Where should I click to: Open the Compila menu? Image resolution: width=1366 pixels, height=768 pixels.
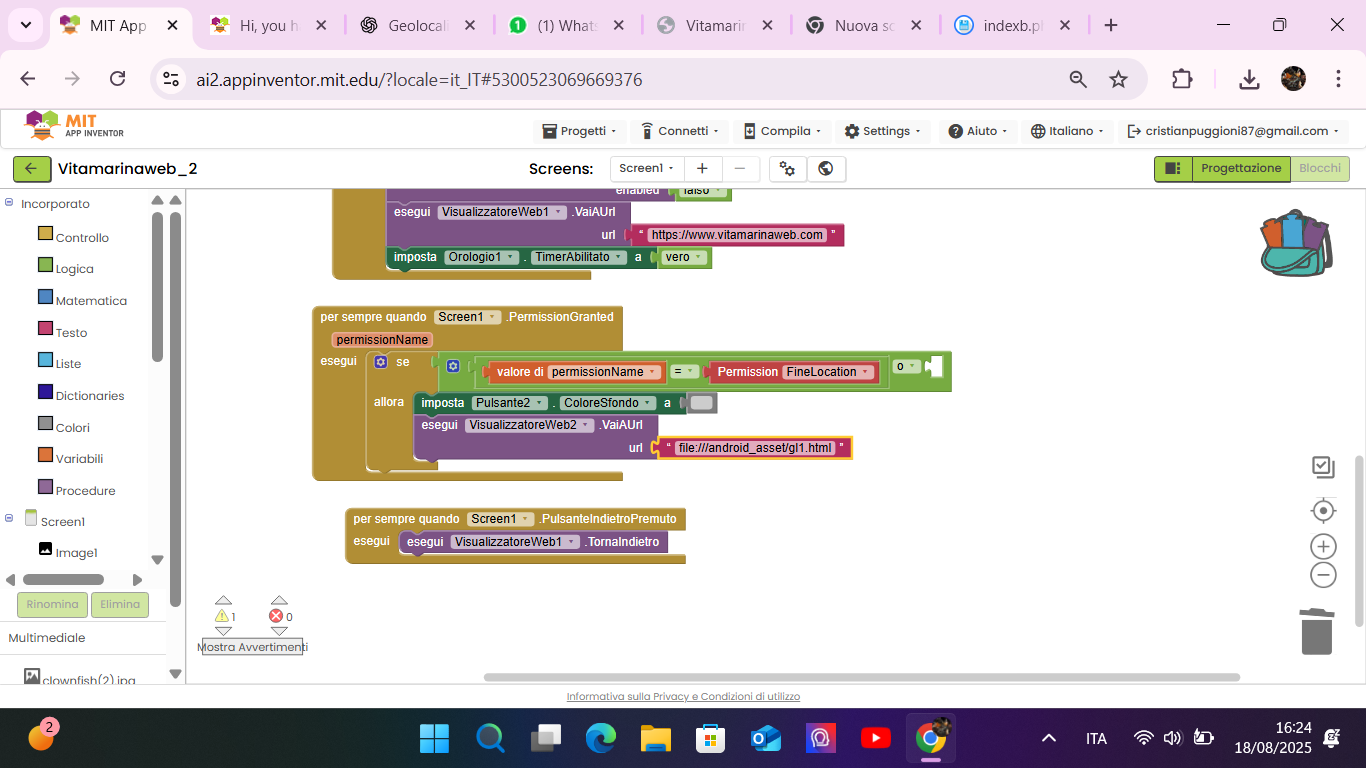tap(782, 131)
